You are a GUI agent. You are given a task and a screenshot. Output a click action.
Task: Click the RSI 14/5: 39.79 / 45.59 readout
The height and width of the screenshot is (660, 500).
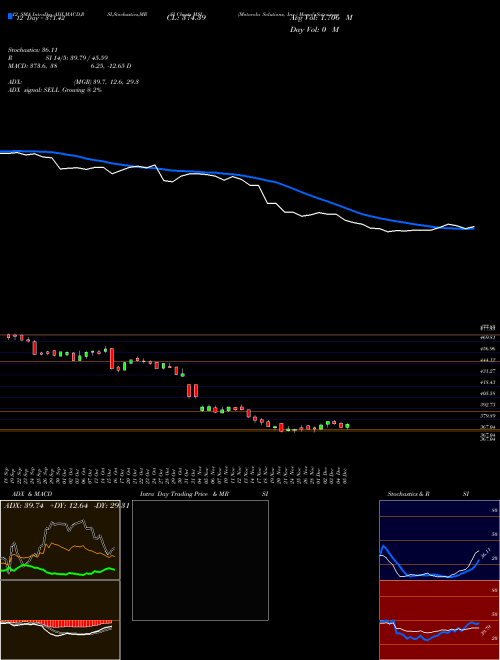click(59, 58)
